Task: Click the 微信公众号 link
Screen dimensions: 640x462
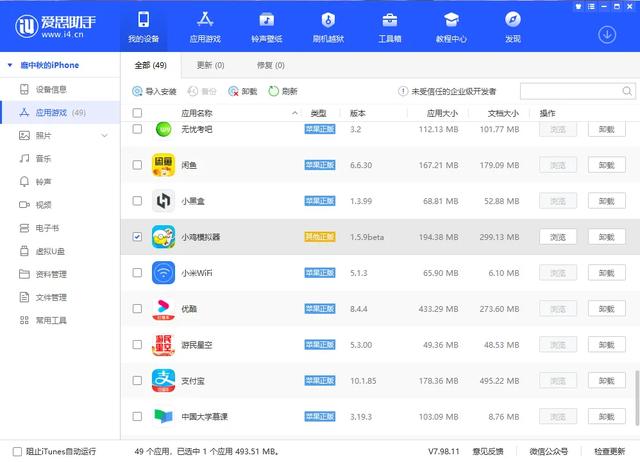Action: (x=549, y=451)
